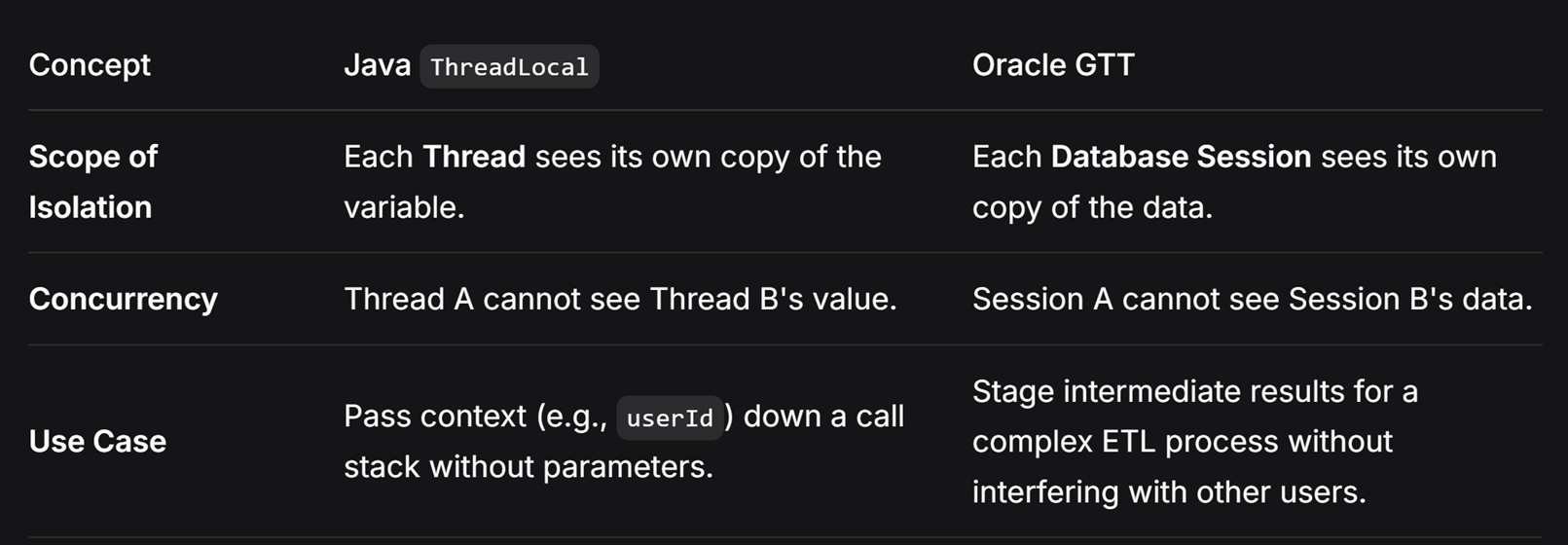Click the Oracle GTT column header
The width and height of the screenshot is (1568, 545).
pos(1053,65)
